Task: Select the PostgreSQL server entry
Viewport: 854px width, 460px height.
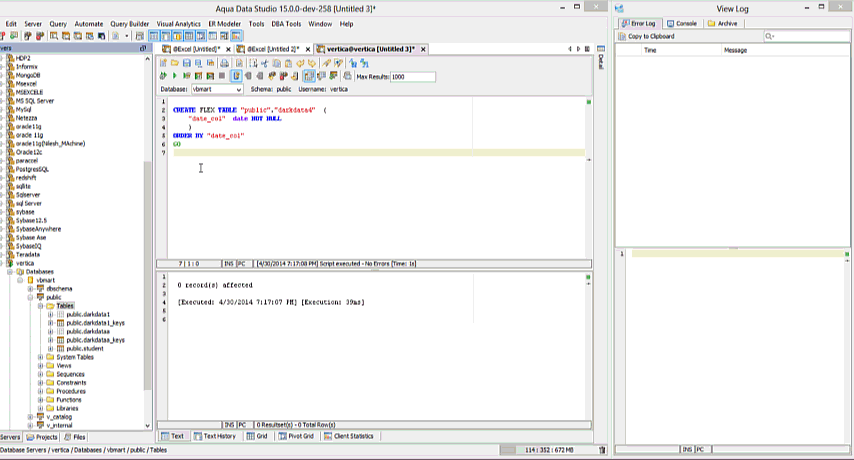Action: 32,169
